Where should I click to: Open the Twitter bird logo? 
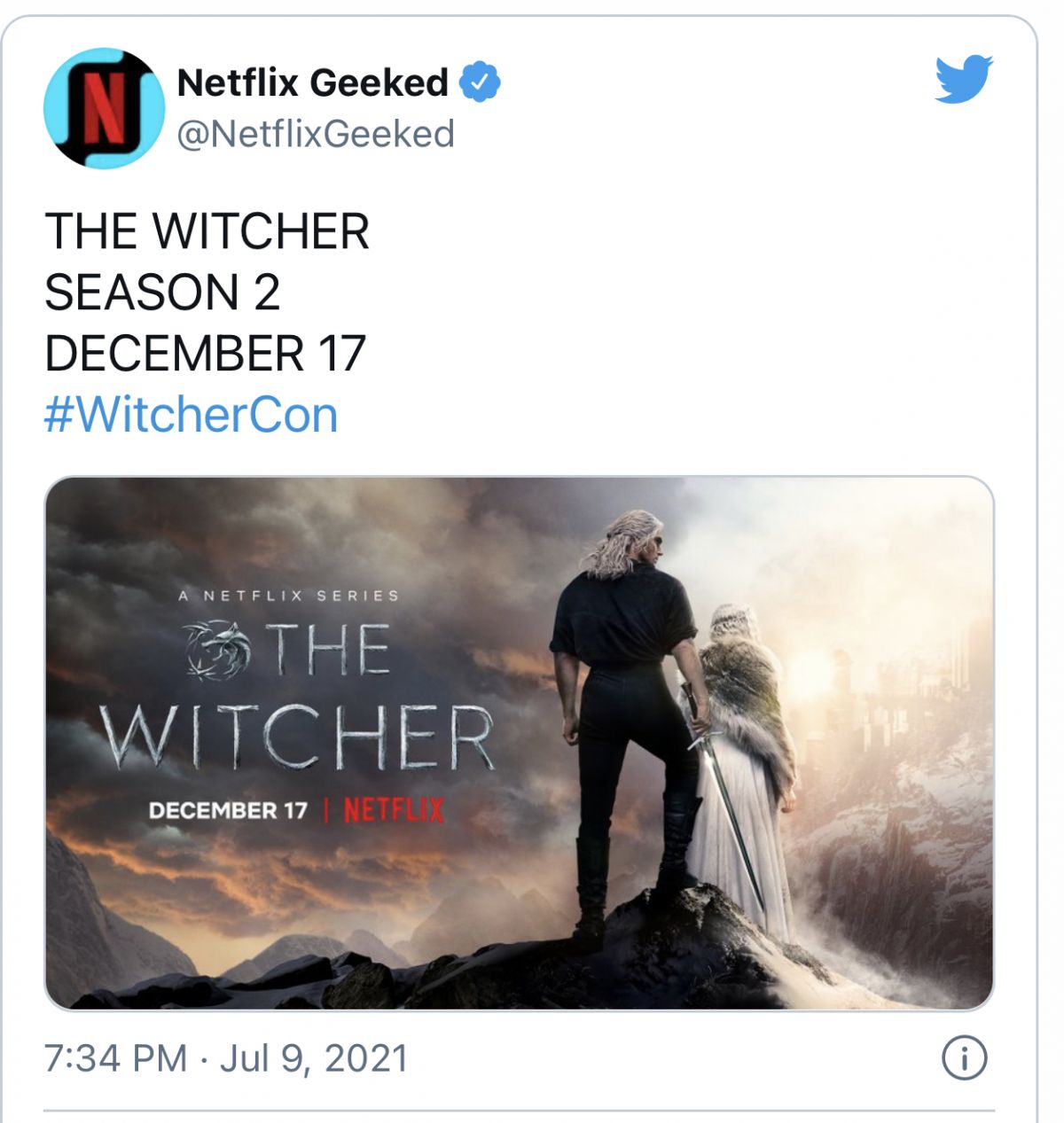click(964, 79)
